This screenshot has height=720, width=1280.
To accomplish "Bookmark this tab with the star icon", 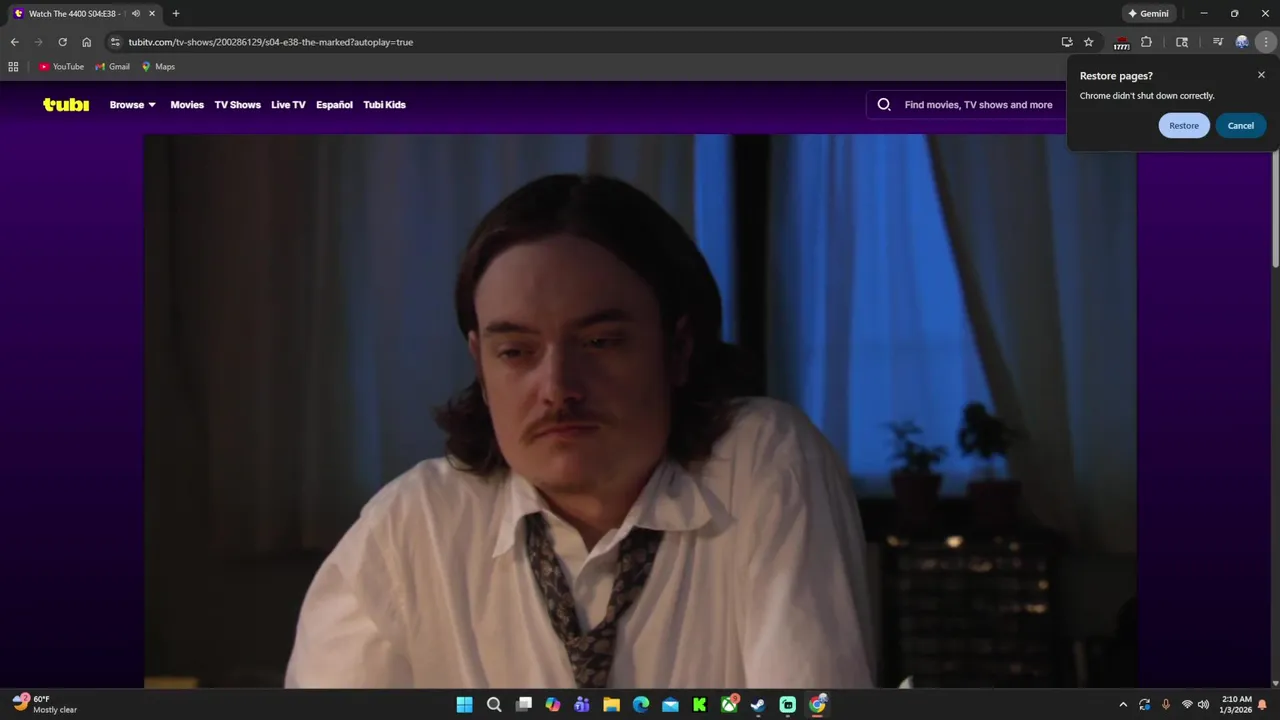I will (x=1089, y=42).
